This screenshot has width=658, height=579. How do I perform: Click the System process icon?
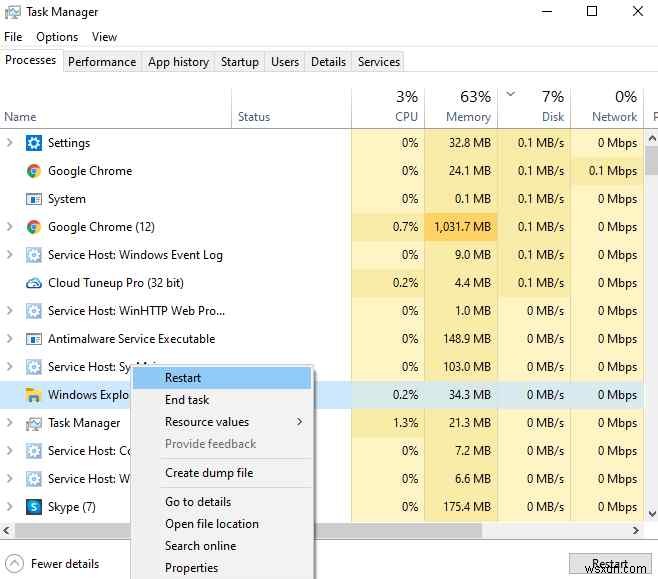pyautogui.click(x=34, y=199)
